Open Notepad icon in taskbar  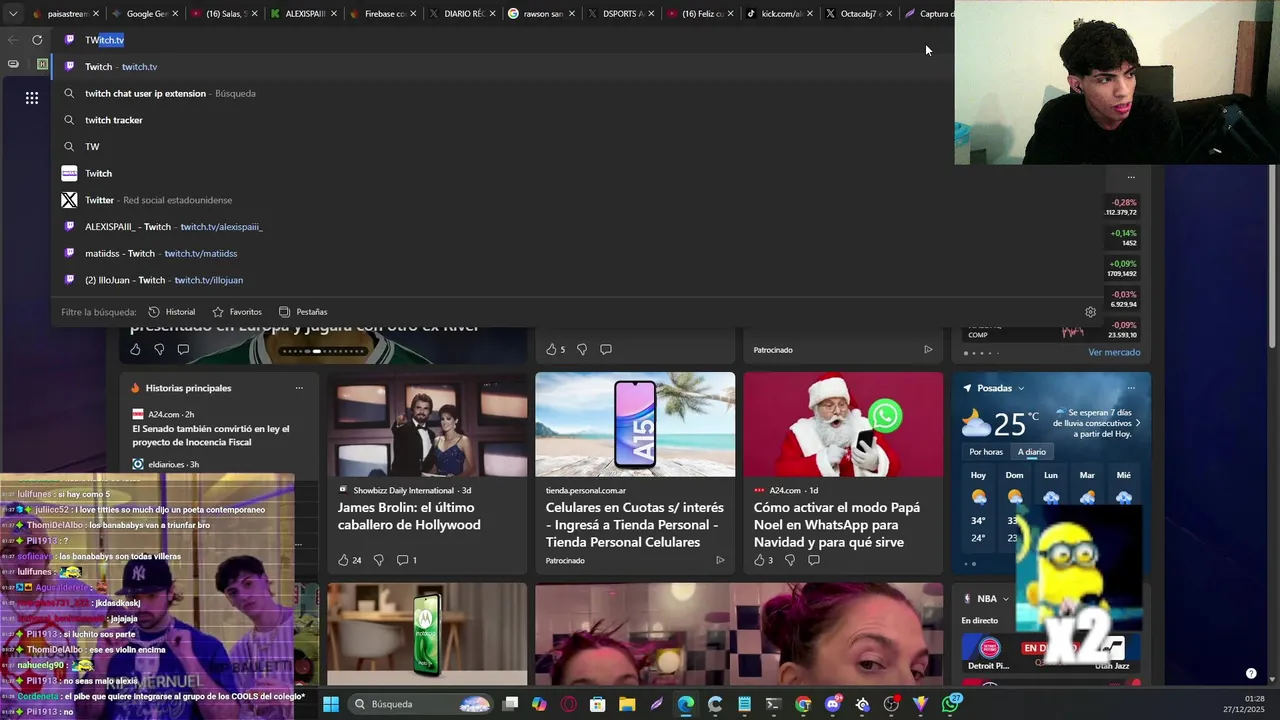(x=744, y=704)
